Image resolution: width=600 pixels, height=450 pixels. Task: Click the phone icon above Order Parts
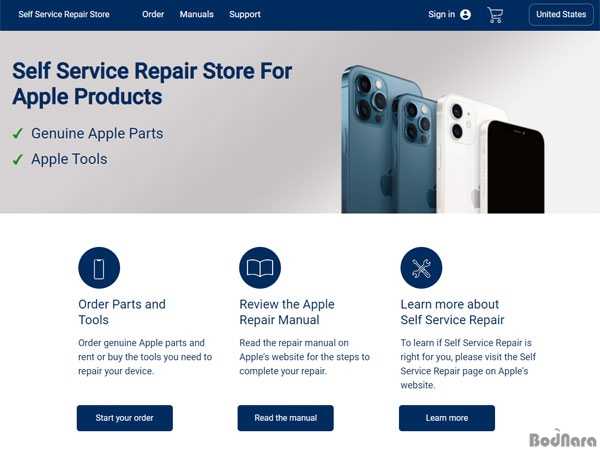pos(99,268)
